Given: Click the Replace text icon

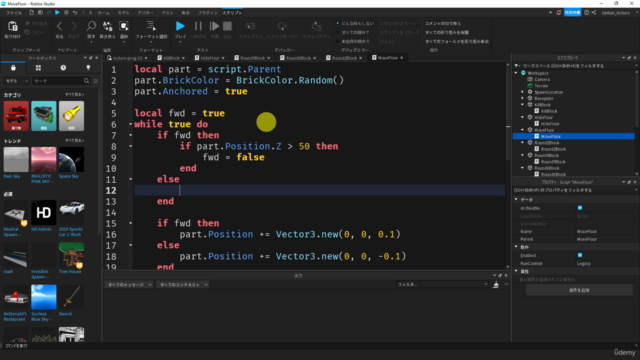Looking at the screenshot, I should tap(107, 27).
